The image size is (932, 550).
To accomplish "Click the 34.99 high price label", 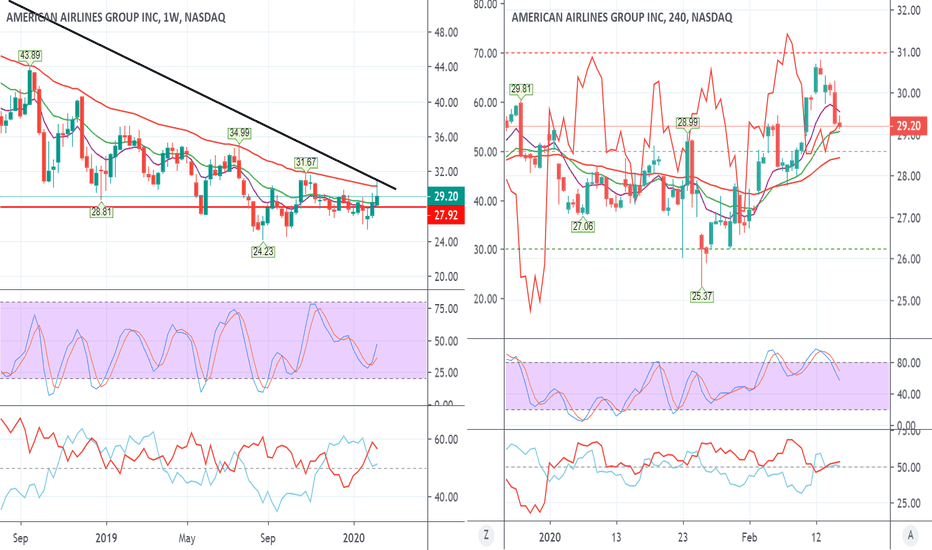I will click(240, 133).
